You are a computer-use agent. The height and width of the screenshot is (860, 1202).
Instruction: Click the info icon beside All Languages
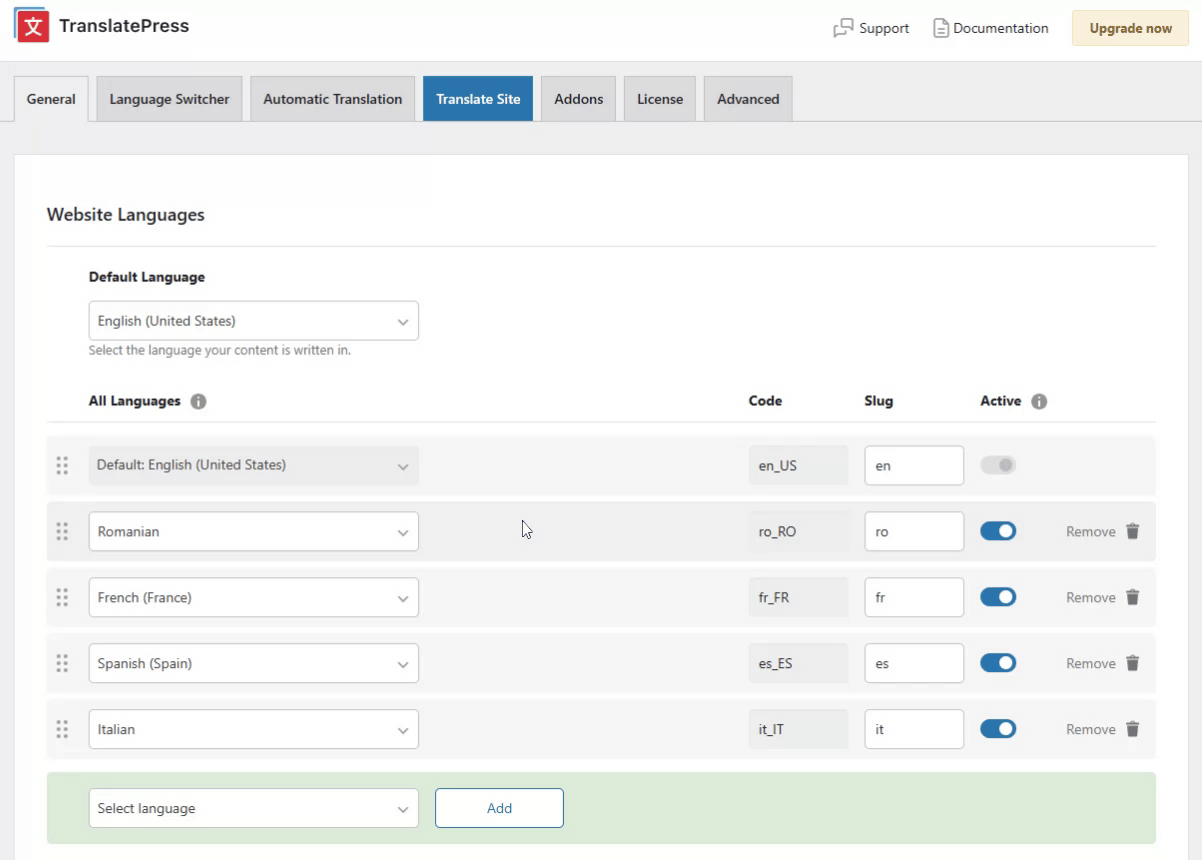[198, 402]
